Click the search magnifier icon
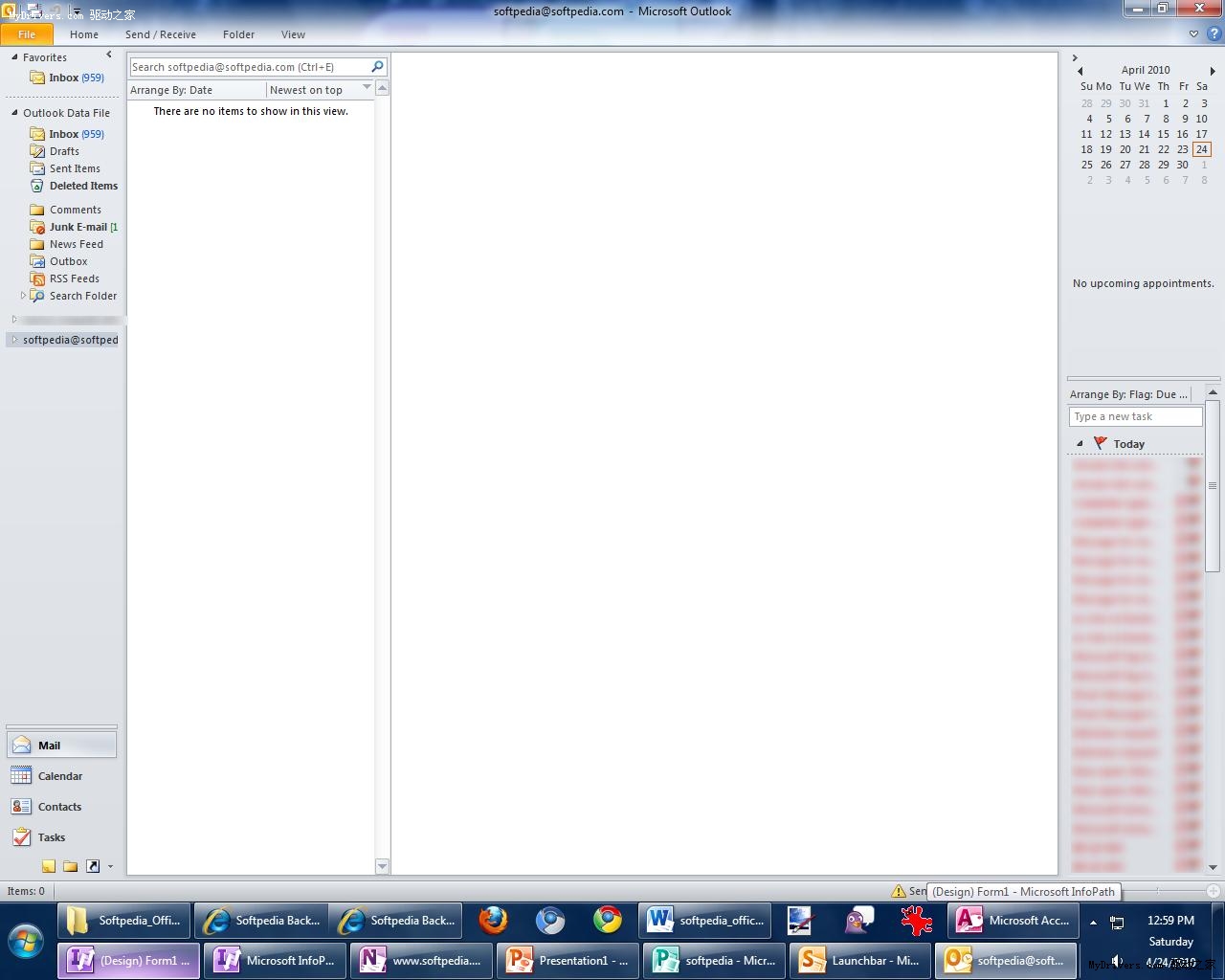The height and width of the screenshot is (980, 1225). pos(377,67)
